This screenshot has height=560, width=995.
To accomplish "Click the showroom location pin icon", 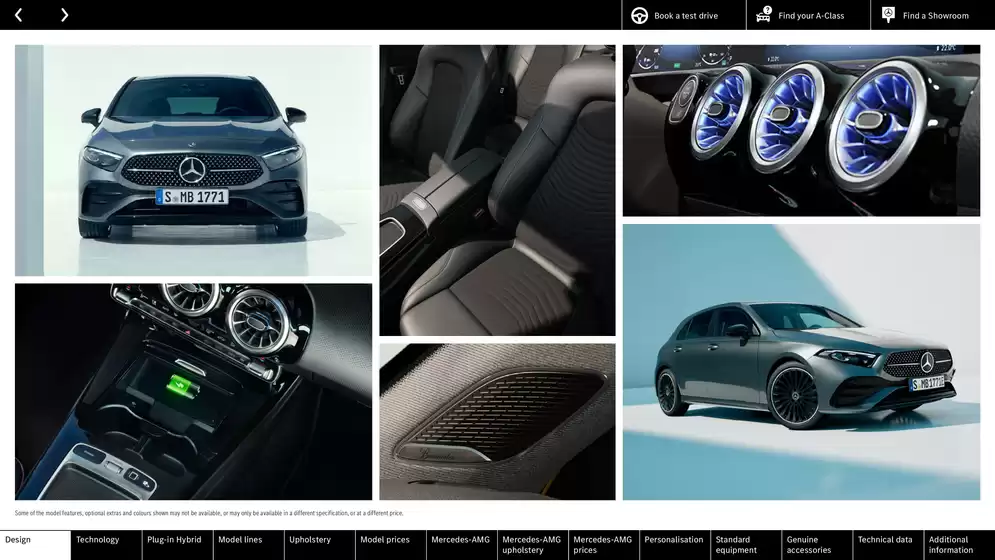I will 888,15.
